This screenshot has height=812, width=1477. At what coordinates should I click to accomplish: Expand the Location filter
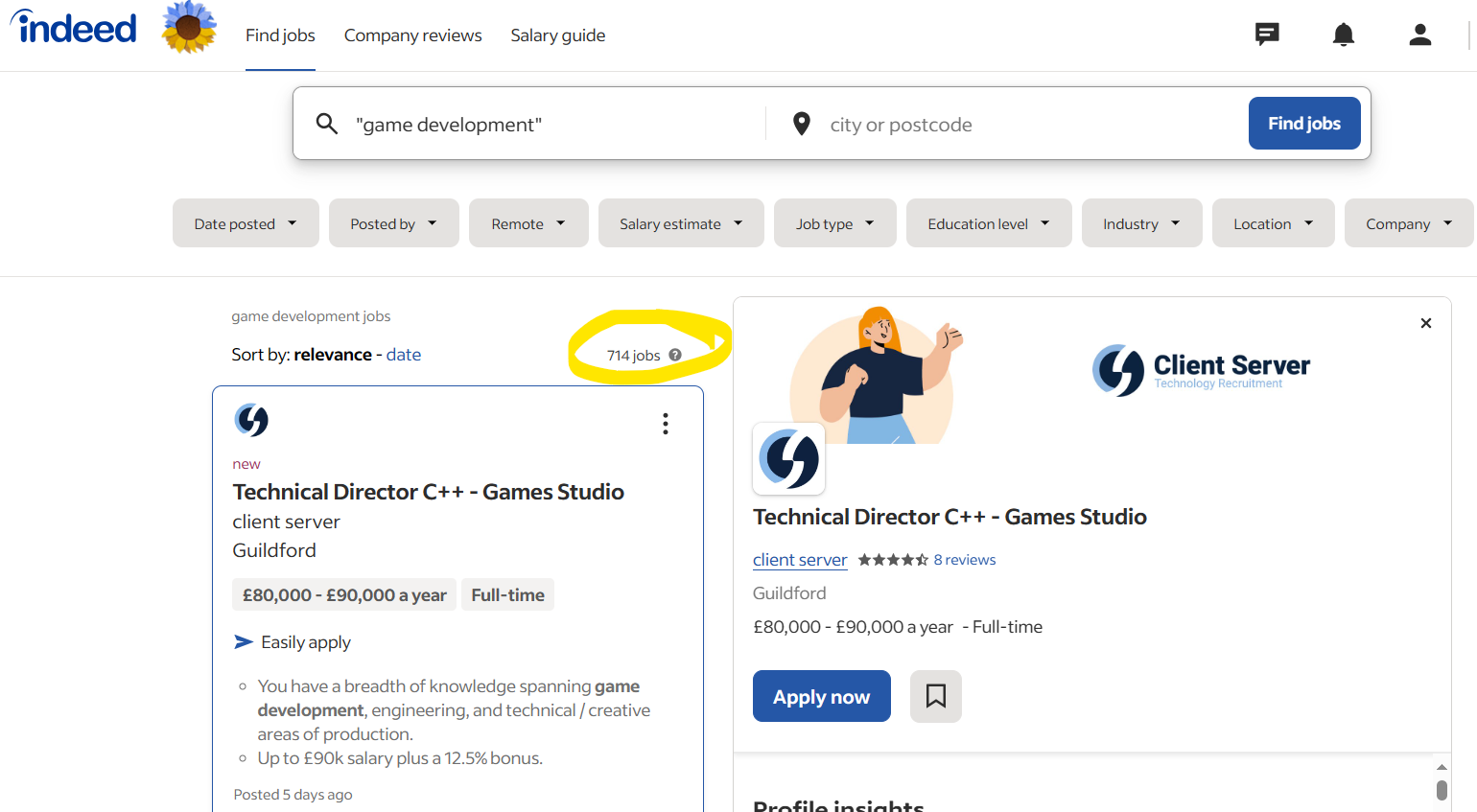tap(1274, 223)
